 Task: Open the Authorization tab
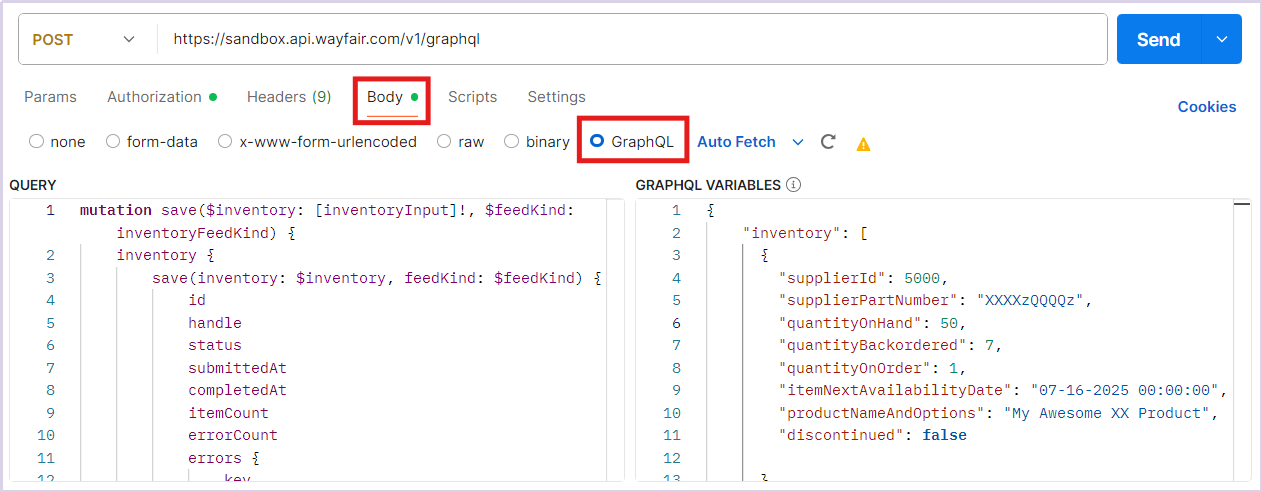tap(155, 97)
